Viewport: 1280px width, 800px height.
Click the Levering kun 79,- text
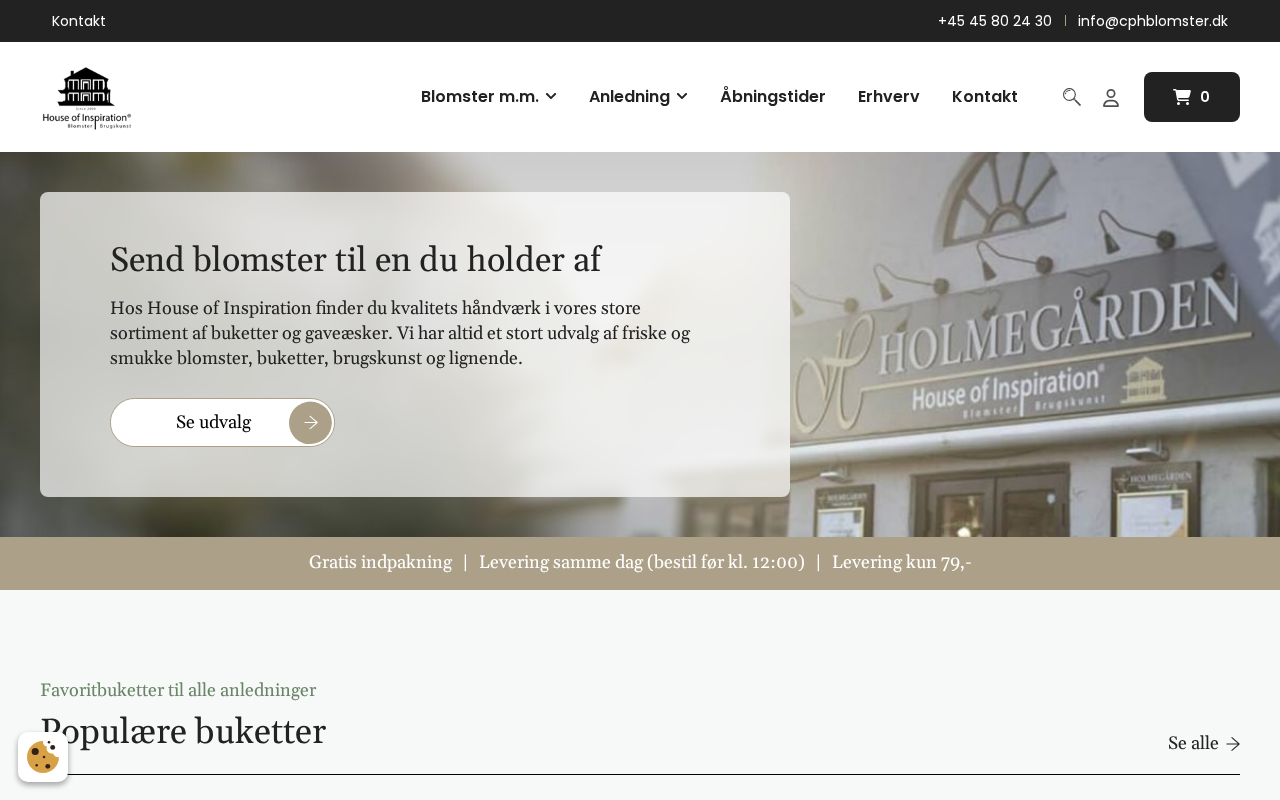click(x=901, y=563)
